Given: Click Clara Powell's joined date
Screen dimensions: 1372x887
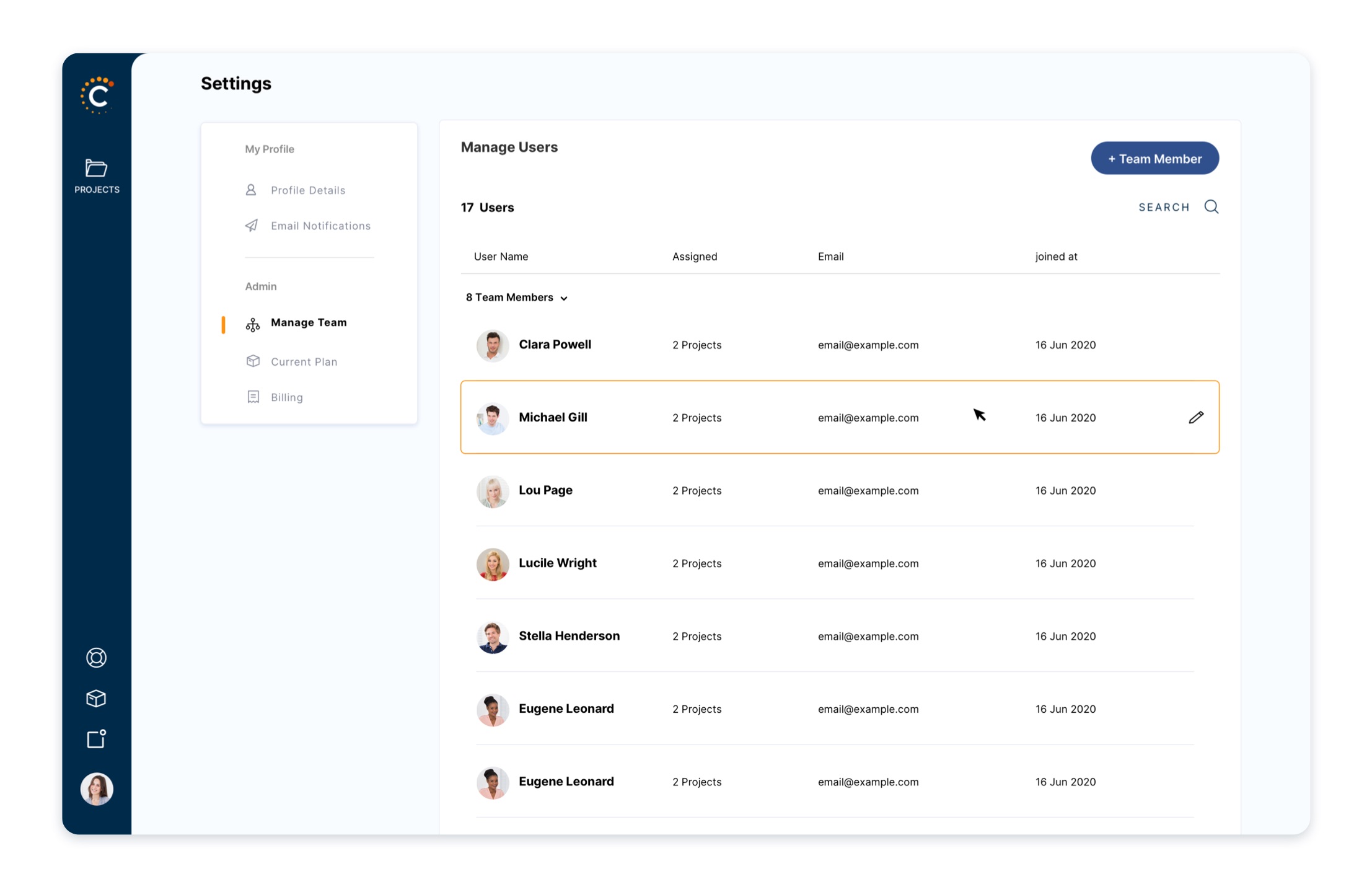Looking at the screenshot, I should (x=1065, y=345).
